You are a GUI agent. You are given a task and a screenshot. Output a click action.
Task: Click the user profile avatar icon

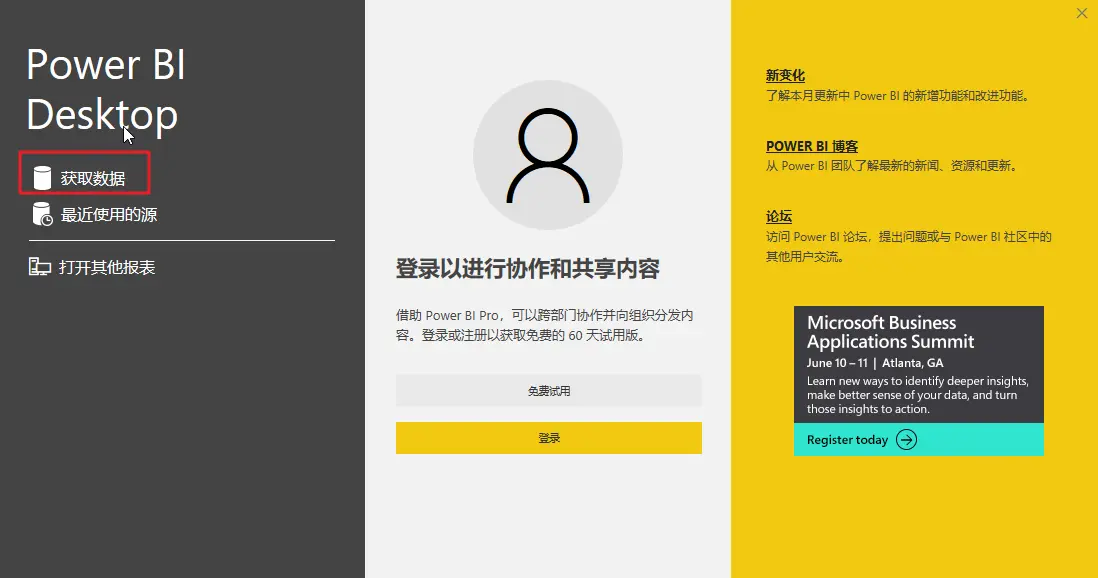[548, 155]
